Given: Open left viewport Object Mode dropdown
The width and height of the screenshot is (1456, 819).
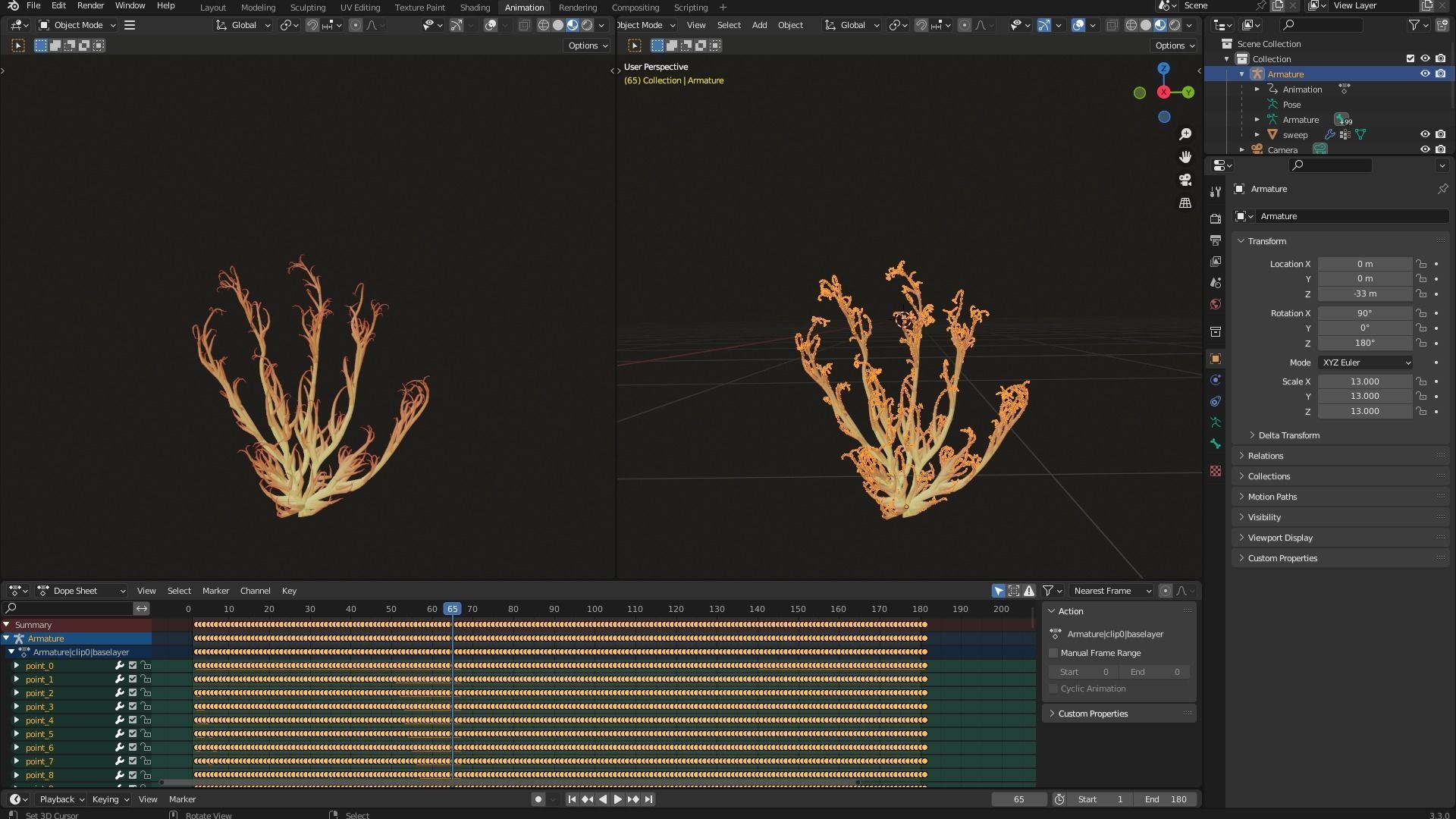Looking at the screenshot, I should coord(77,25).
